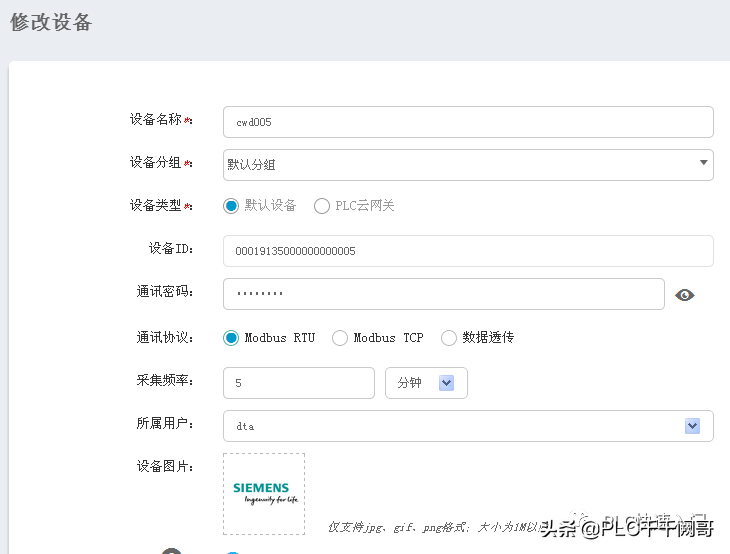This screenshot has width=730, height=554.
Task: Click the 设备名称 field containing cwd005
Action: 467,122
